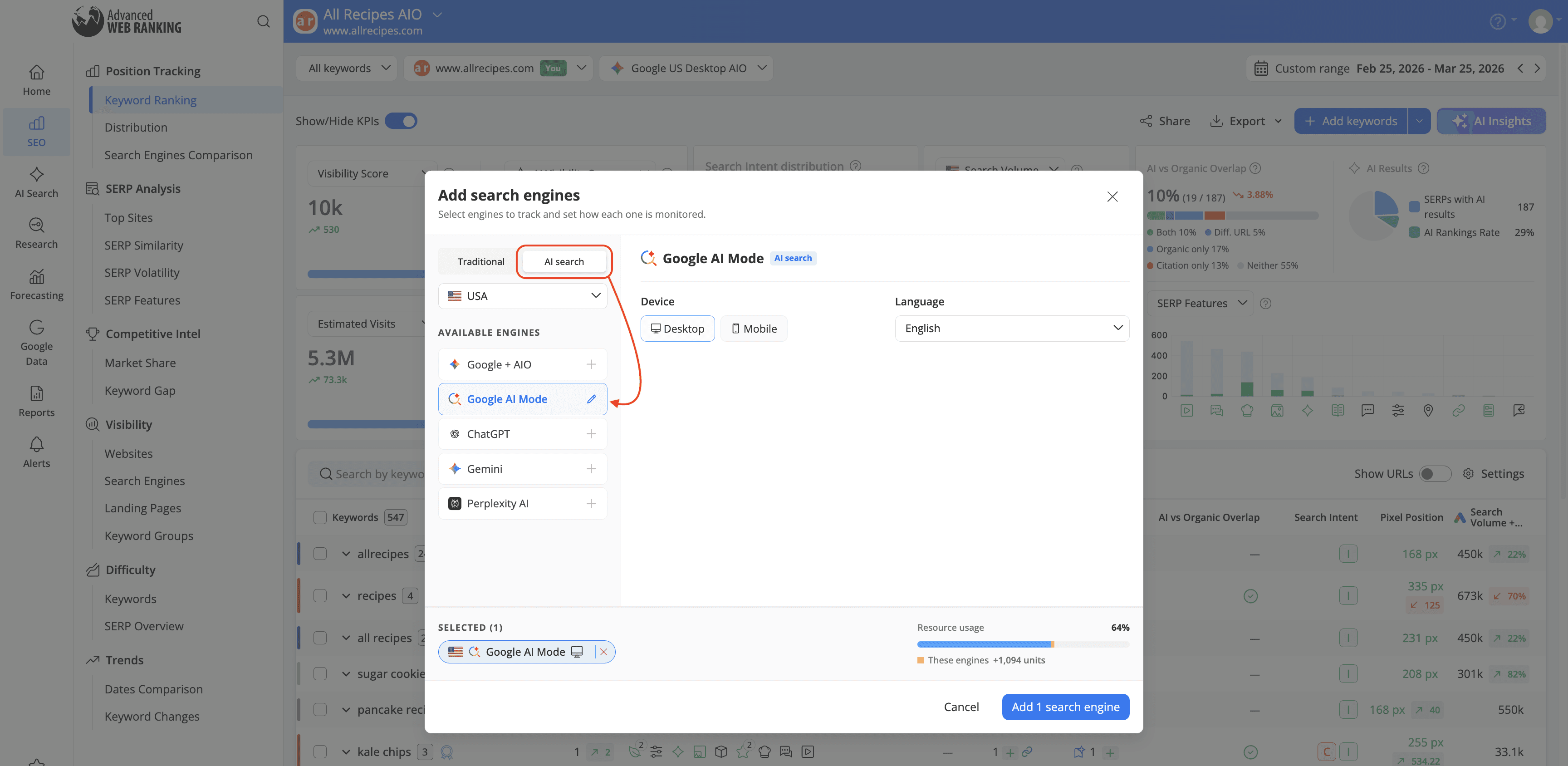
Task: Open the user profile avatar menu
Action: click(1541, 21)
